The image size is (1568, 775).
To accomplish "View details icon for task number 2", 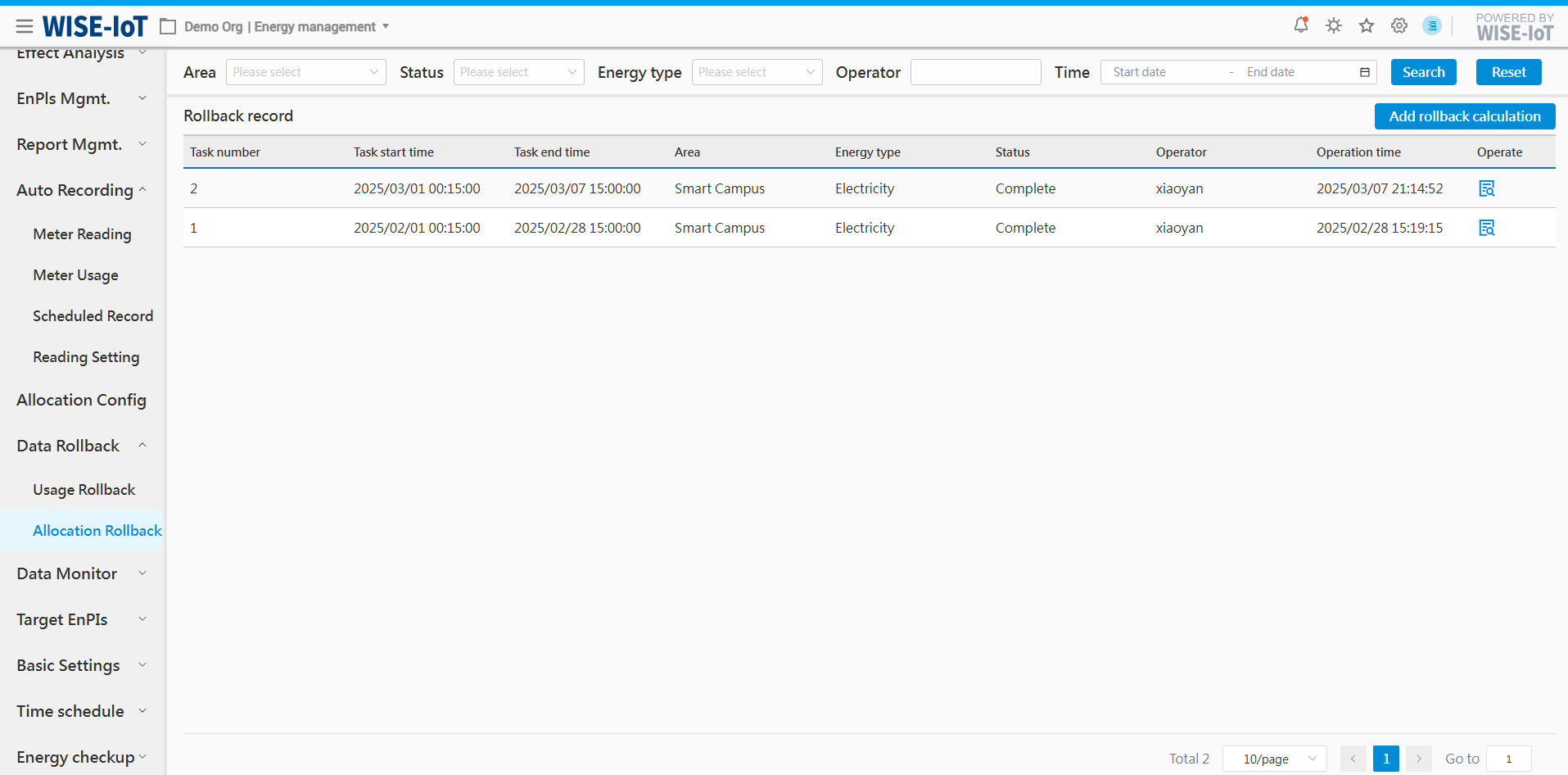I will point(1487,188).
